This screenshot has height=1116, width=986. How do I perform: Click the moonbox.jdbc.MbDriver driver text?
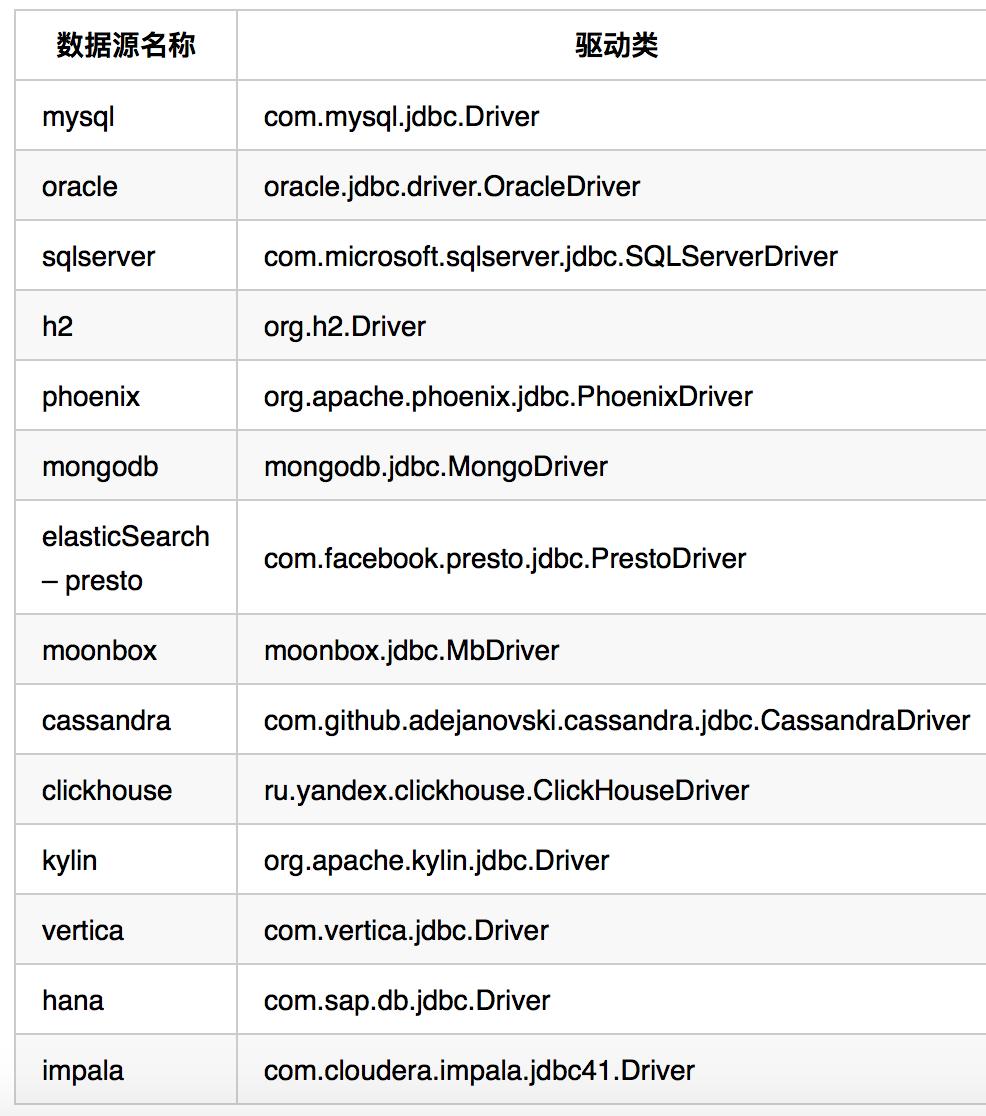(x=411, y=651)
